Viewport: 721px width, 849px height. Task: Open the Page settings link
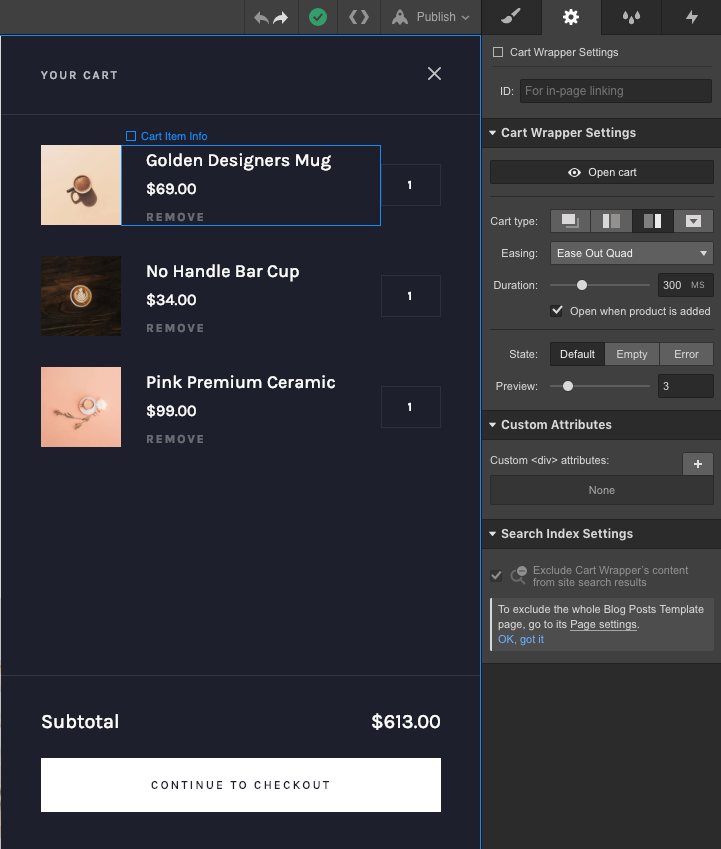pyautogui.click(x=604, y=624)
